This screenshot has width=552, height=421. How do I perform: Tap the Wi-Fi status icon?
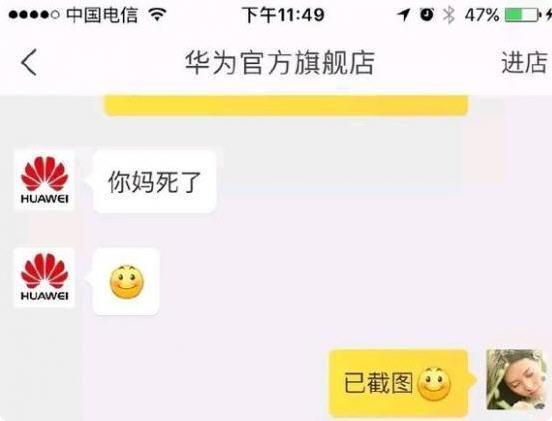click(x=157, y=15)
